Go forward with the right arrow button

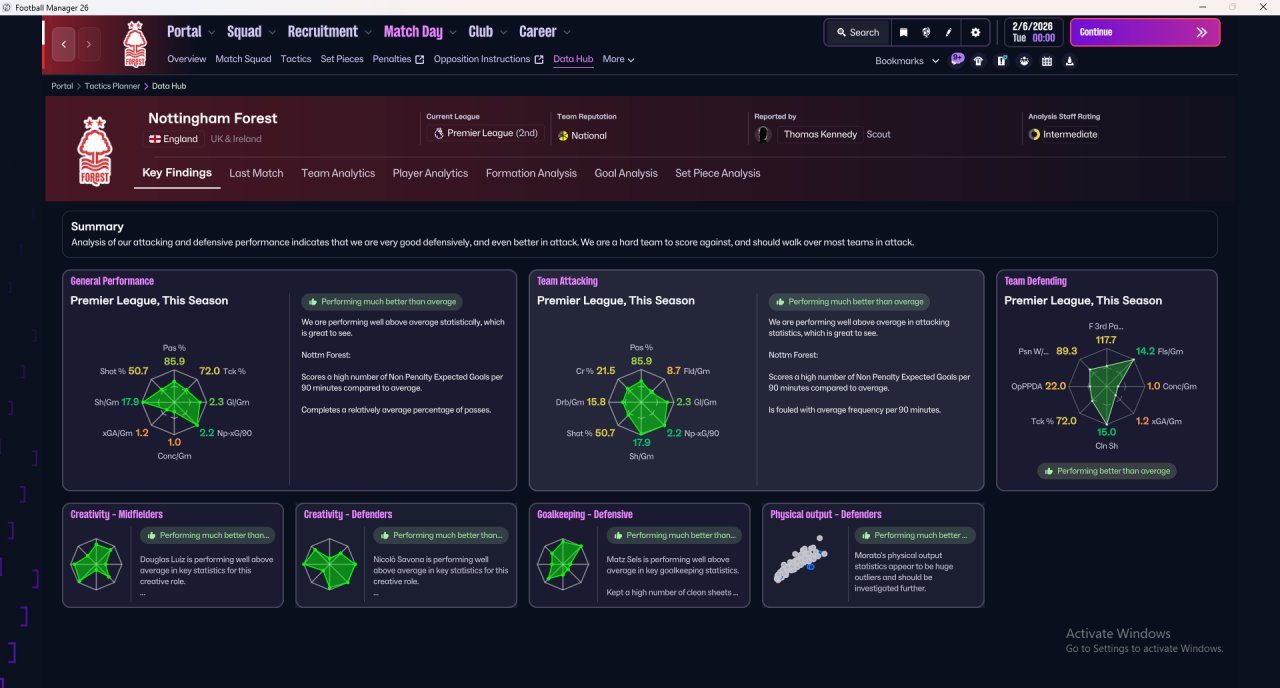click(x=89, y=44)
